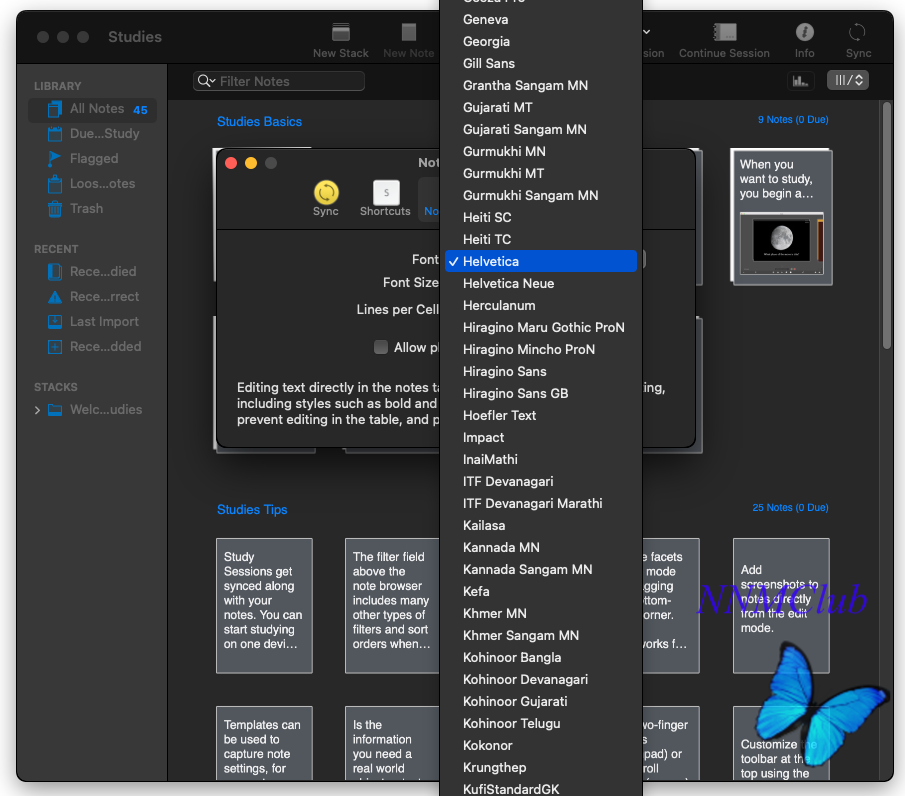Select Kefa font
This screenshot has width=905, height=796.
541,592
